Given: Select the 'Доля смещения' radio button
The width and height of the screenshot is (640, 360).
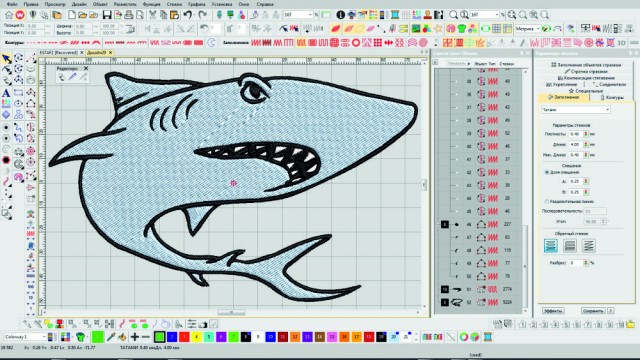Looking at the screenshot, I should pos(547,172).
